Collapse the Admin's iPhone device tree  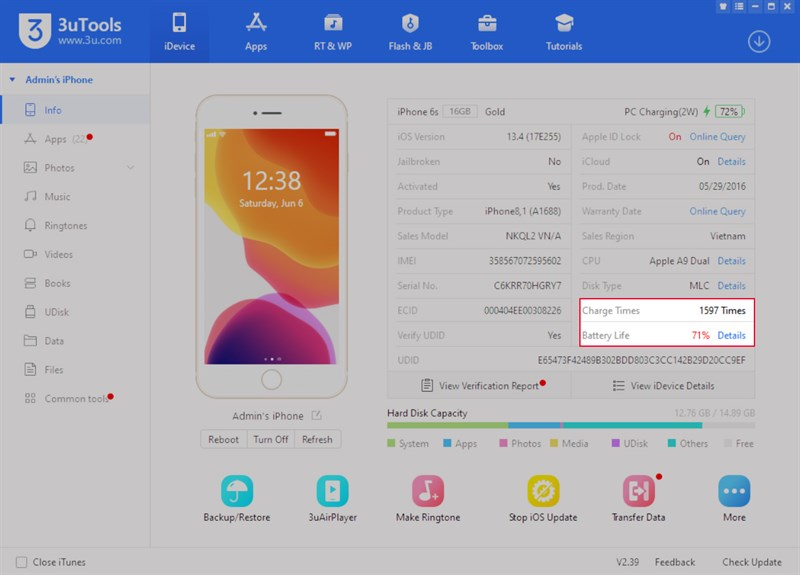(12, 80)
